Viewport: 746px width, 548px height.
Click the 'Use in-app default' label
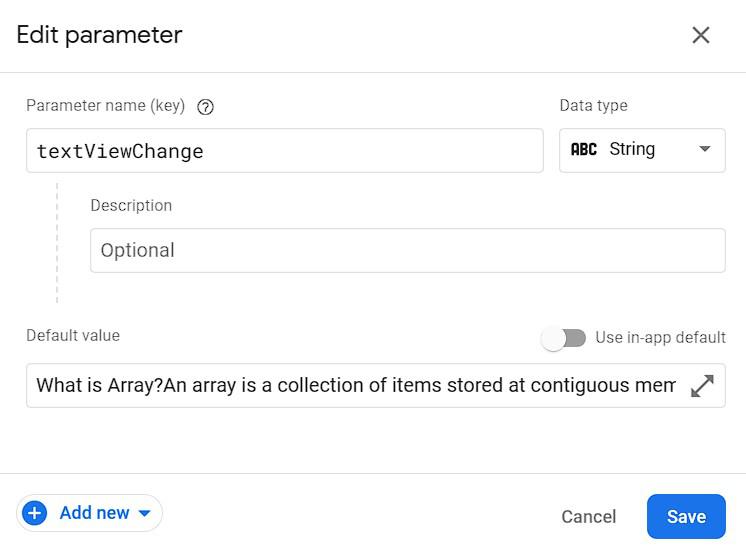click(660, 338)
